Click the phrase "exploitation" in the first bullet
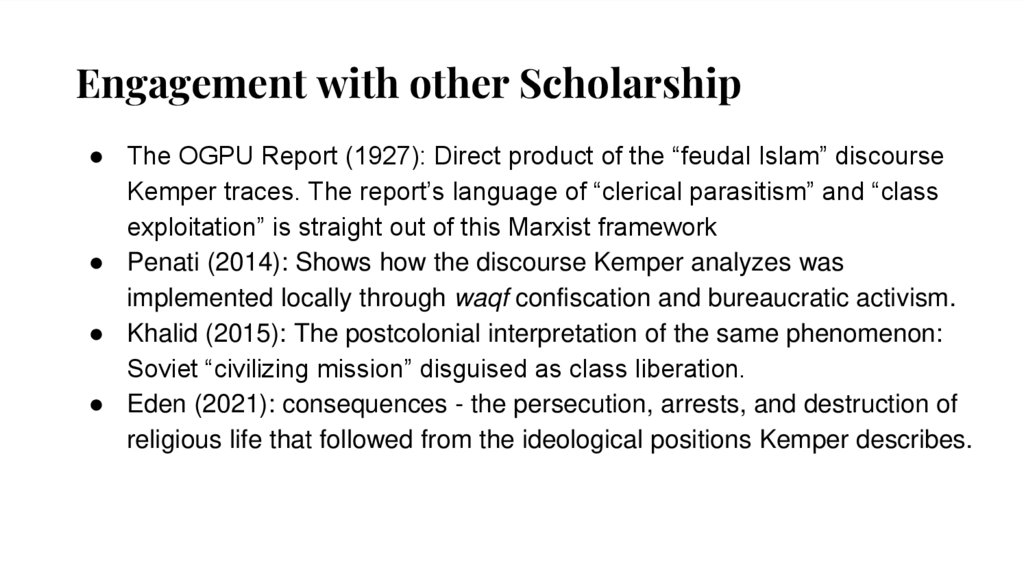The image size is (1024, 574). [x=188, y=227]
